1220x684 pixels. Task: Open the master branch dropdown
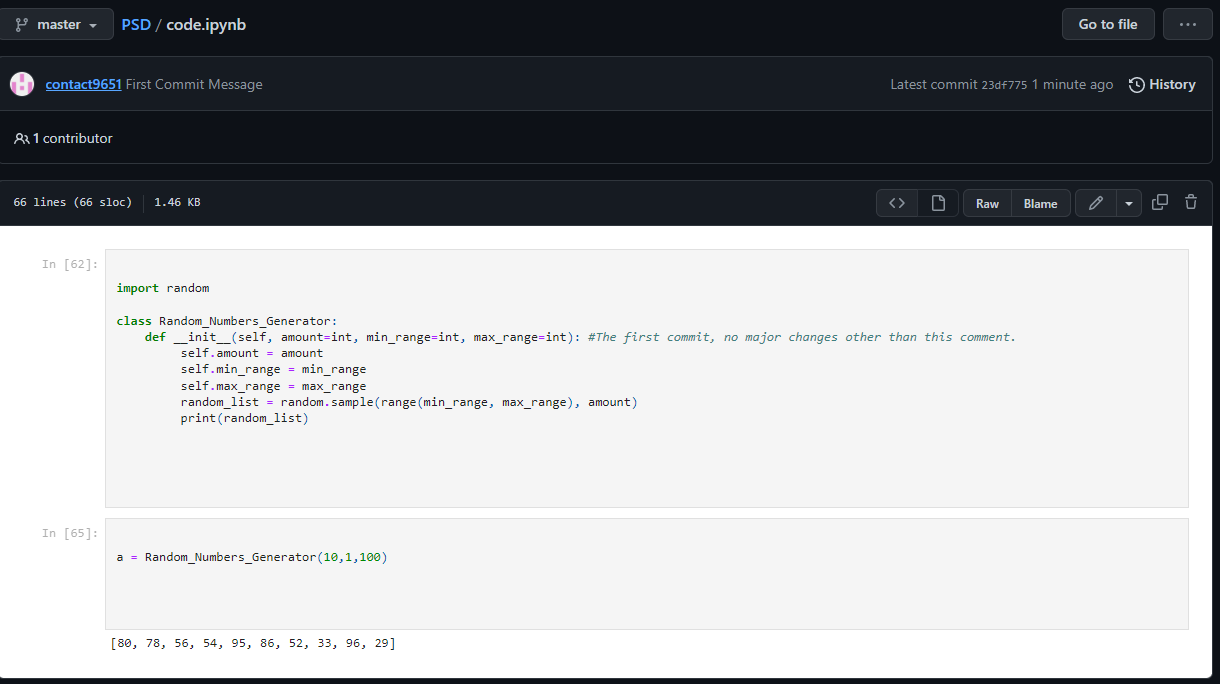pyautogui.click(x=57, y=24)
